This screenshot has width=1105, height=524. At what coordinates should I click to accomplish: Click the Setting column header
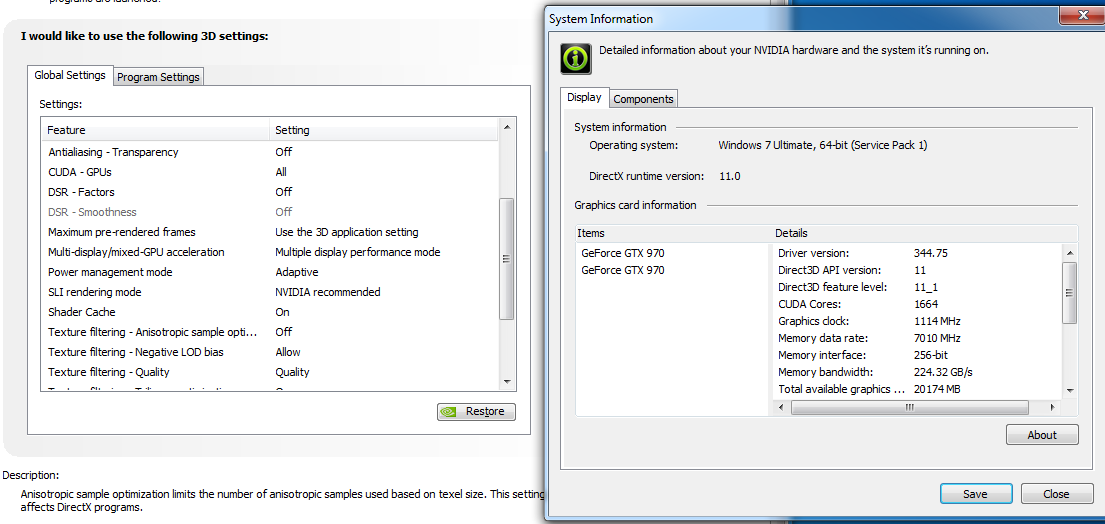pyautogui.click(x=383, y=130)
